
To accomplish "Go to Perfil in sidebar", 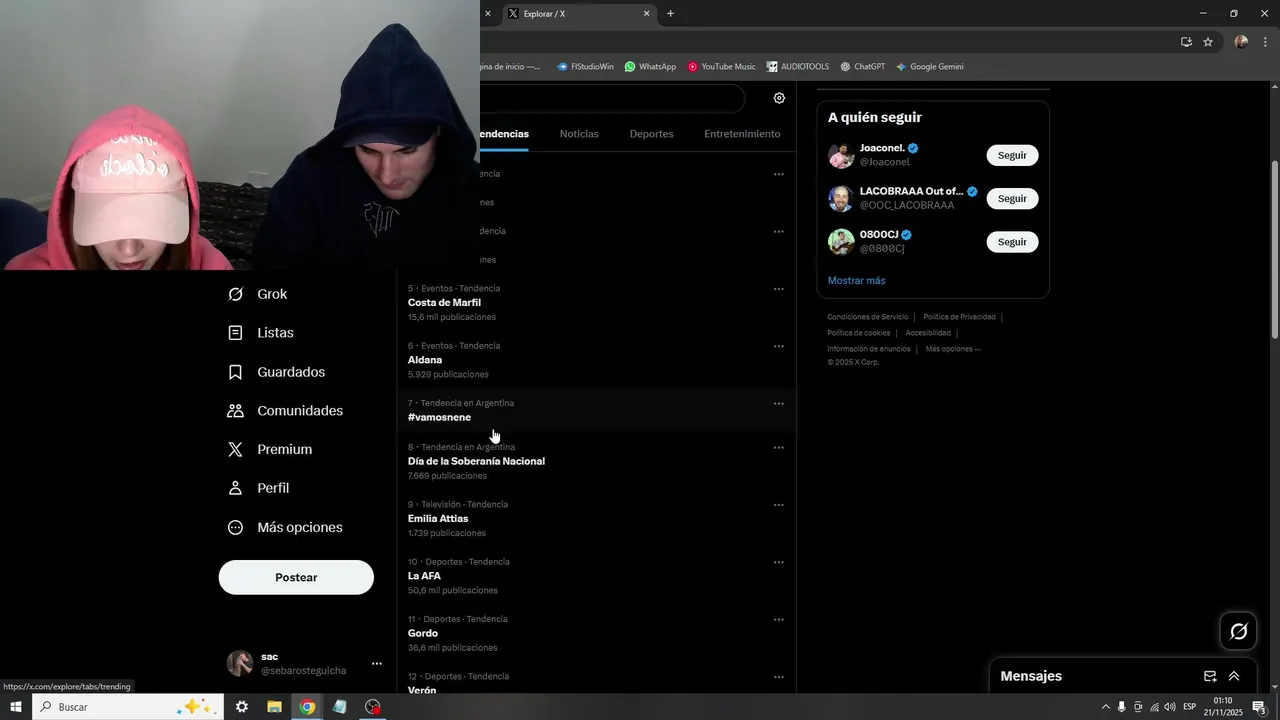I will pos(259,488).
